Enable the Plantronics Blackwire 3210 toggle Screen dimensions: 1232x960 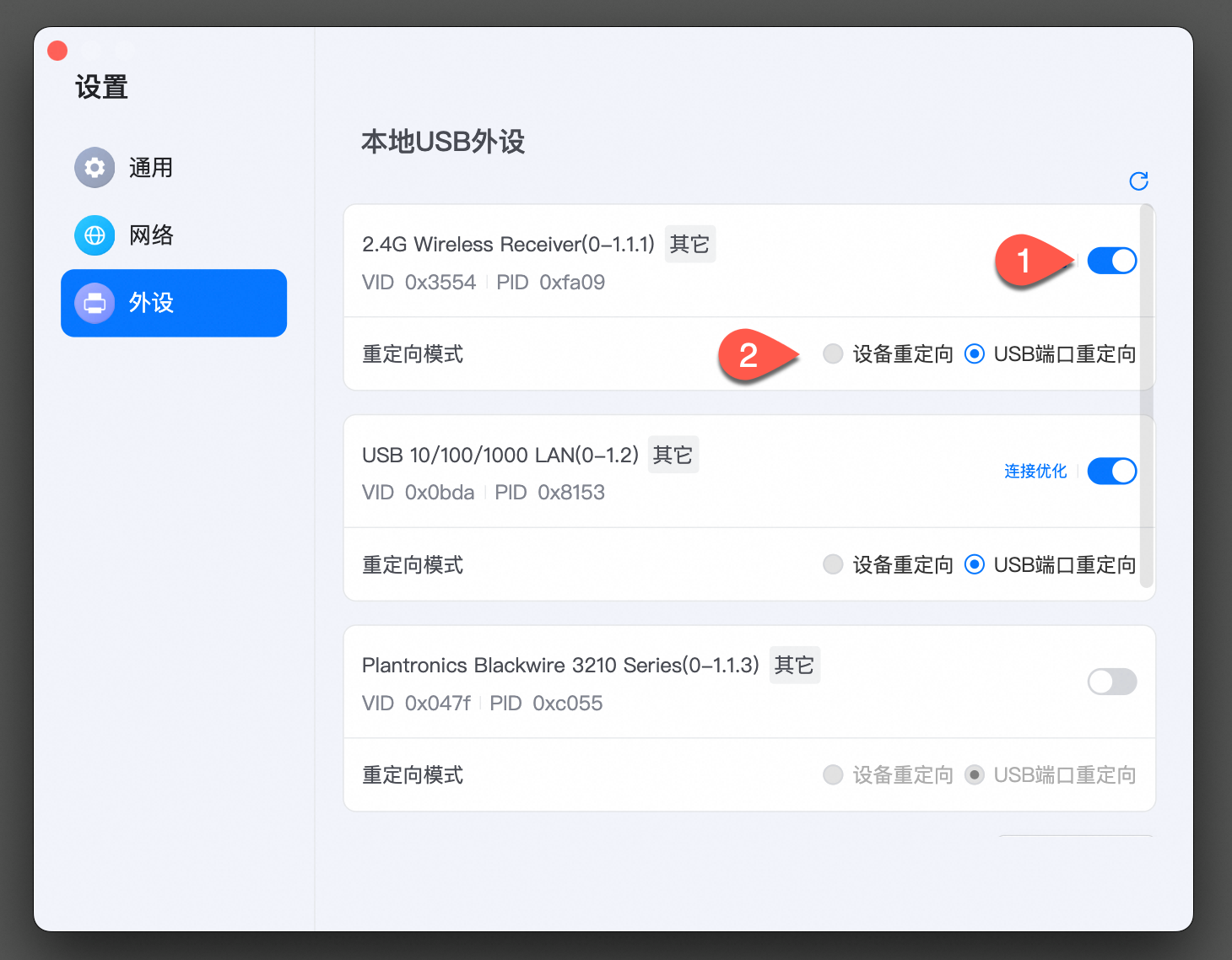click(1111, 682)
